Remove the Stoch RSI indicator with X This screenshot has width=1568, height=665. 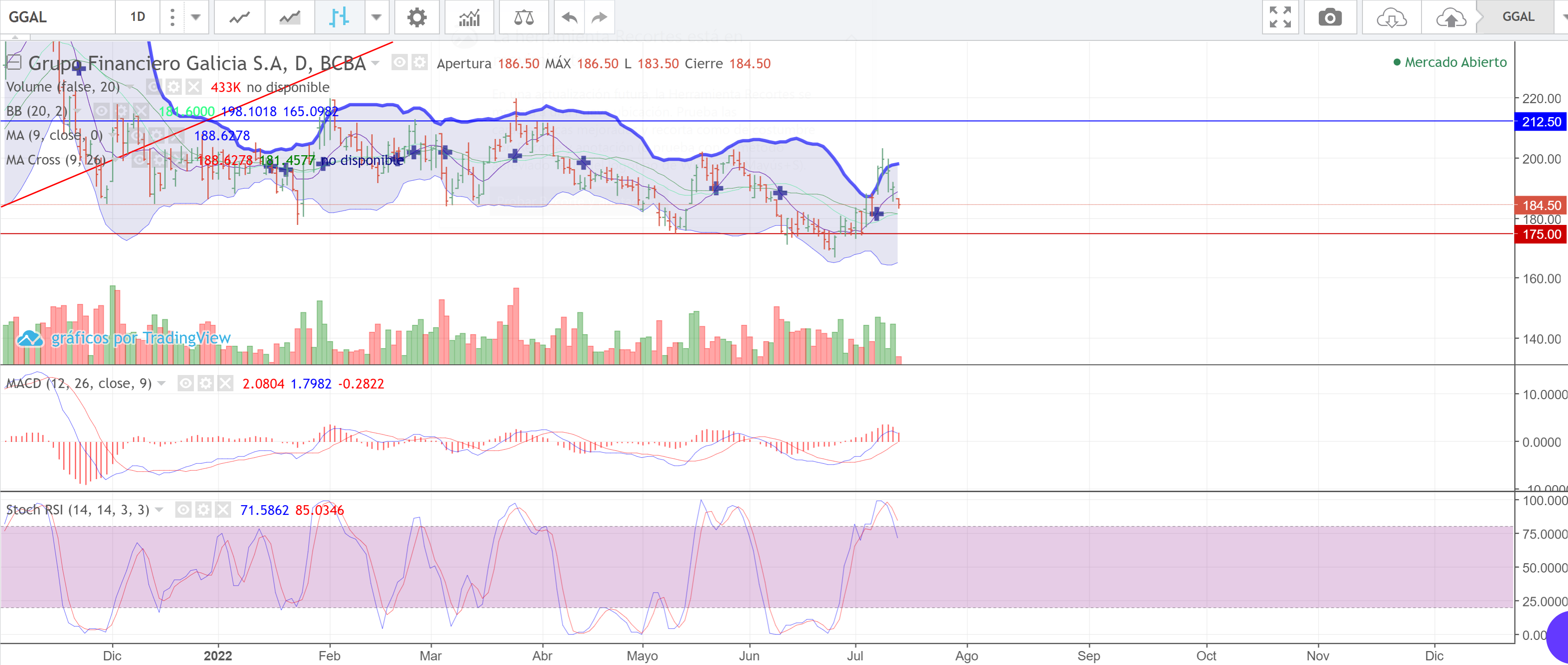(223, 509)
